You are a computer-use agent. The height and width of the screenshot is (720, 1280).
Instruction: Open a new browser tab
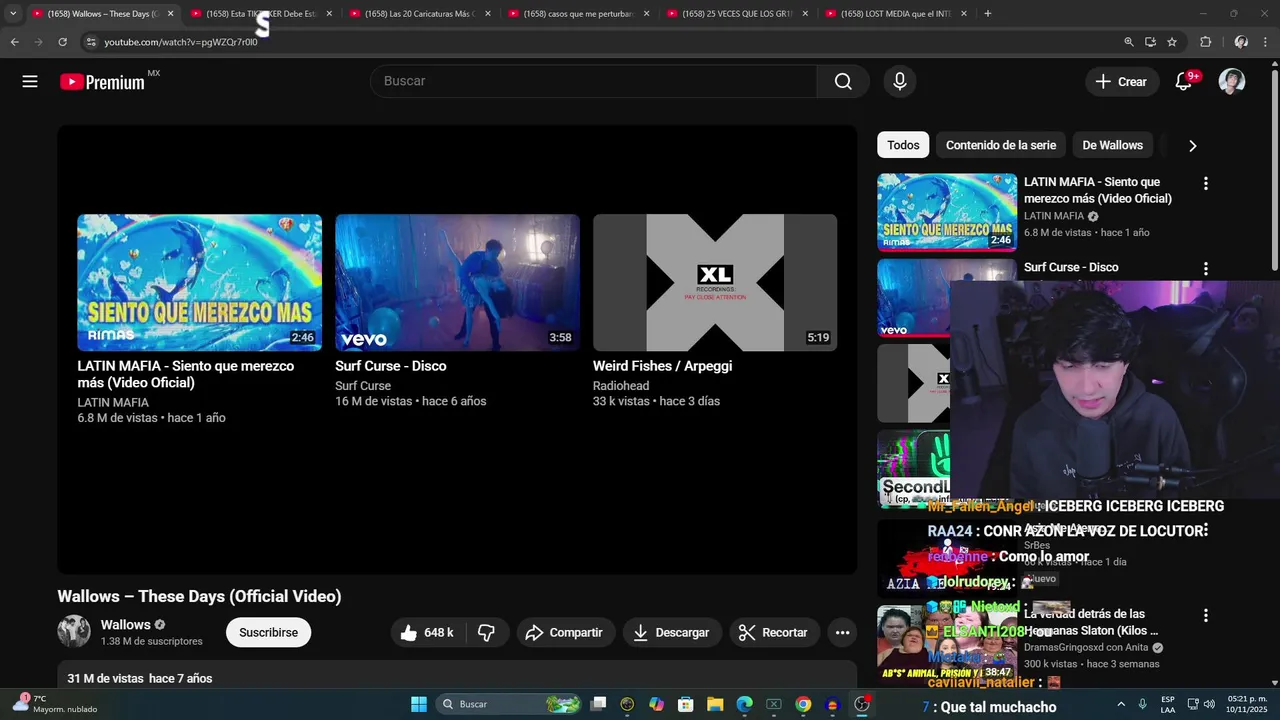[x=988, y=14]
